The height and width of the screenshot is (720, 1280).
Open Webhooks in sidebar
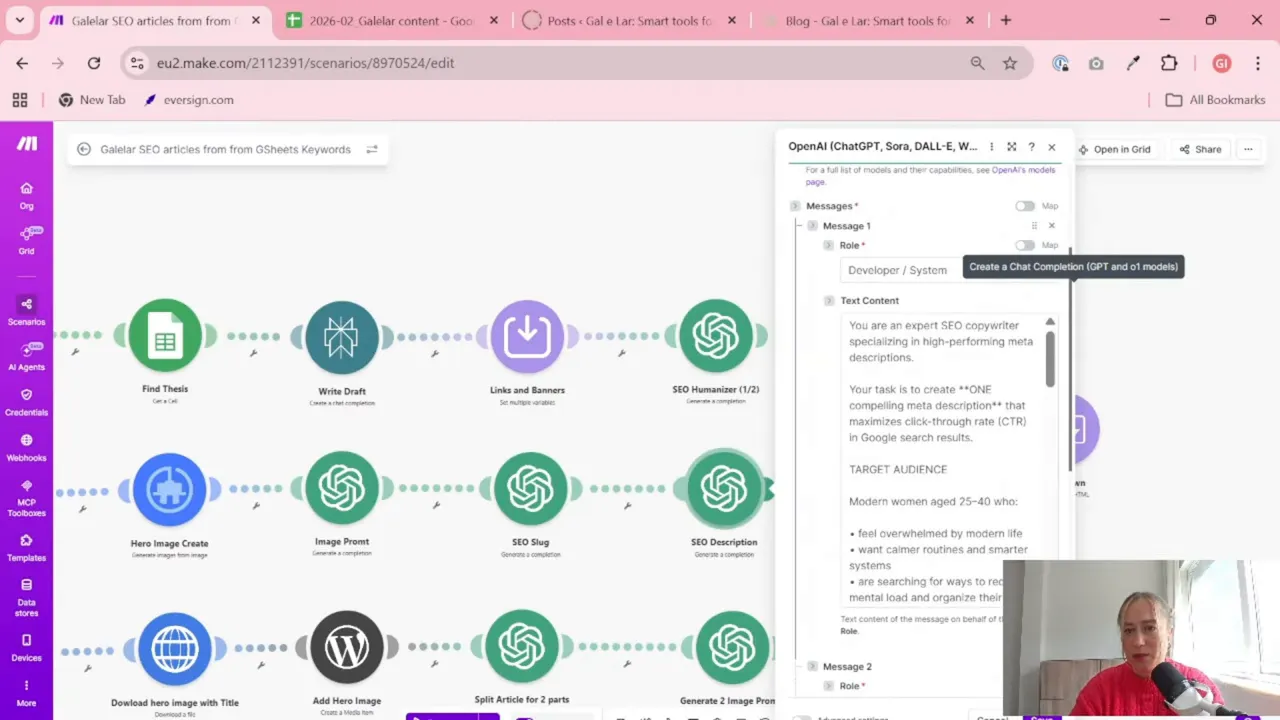coord(26,447)
